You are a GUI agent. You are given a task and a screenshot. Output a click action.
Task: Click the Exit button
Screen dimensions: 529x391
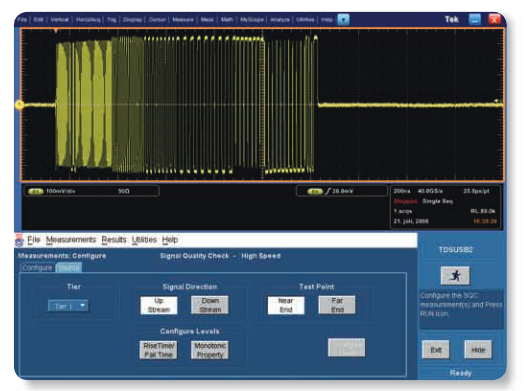coord(436,350)
